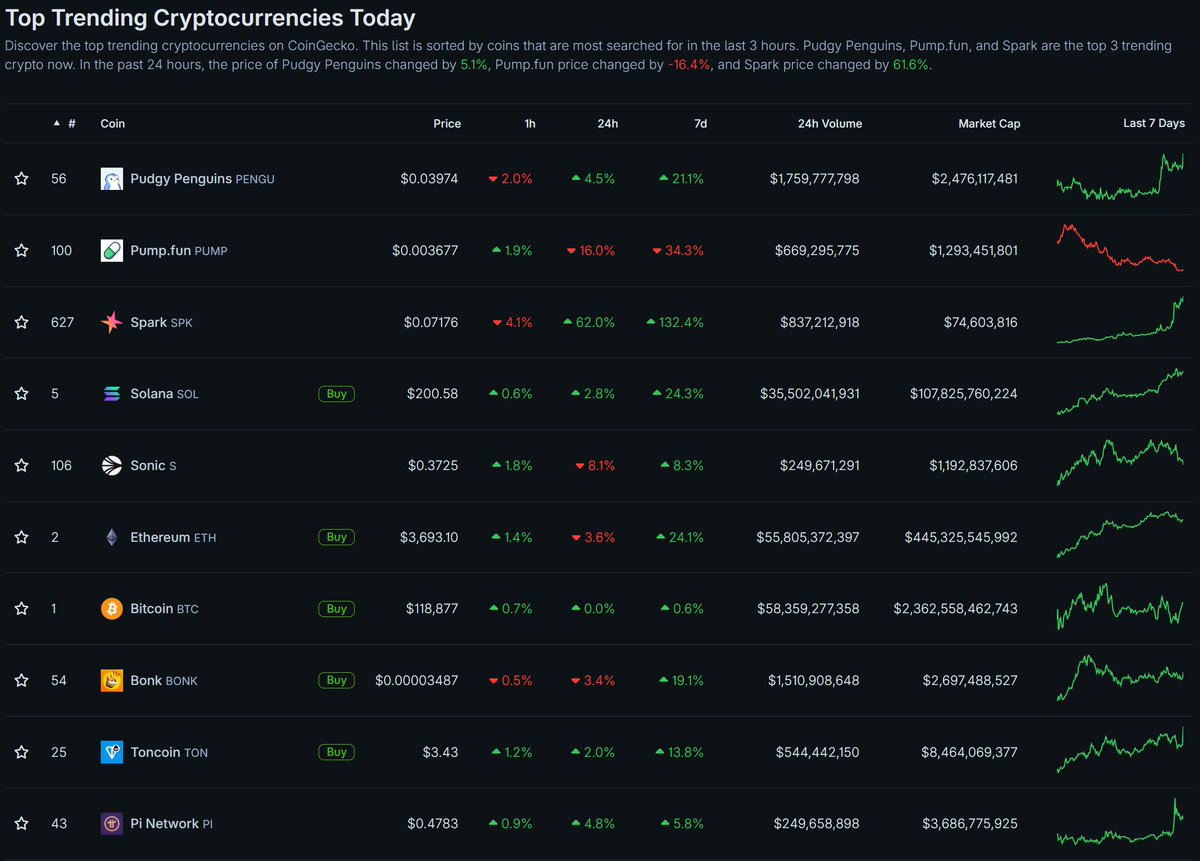Open Toncoin TON coin page
Screen dimensions: 1200x861
click(169, 752)
